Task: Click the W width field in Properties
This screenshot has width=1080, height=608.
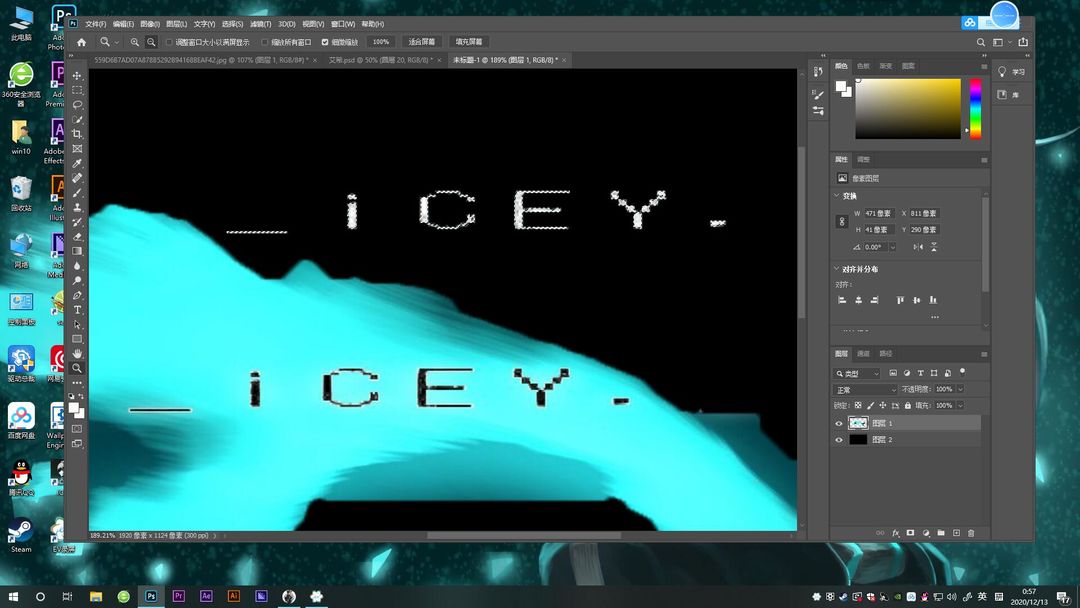Action: point(878,213)
